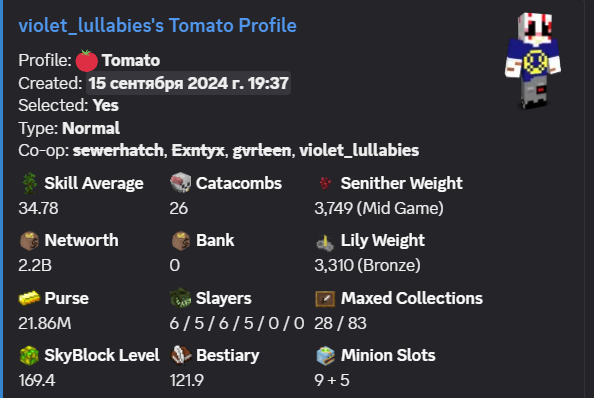Click the Skill Average plant icon
594x398 pixels.
pos(29,183)
